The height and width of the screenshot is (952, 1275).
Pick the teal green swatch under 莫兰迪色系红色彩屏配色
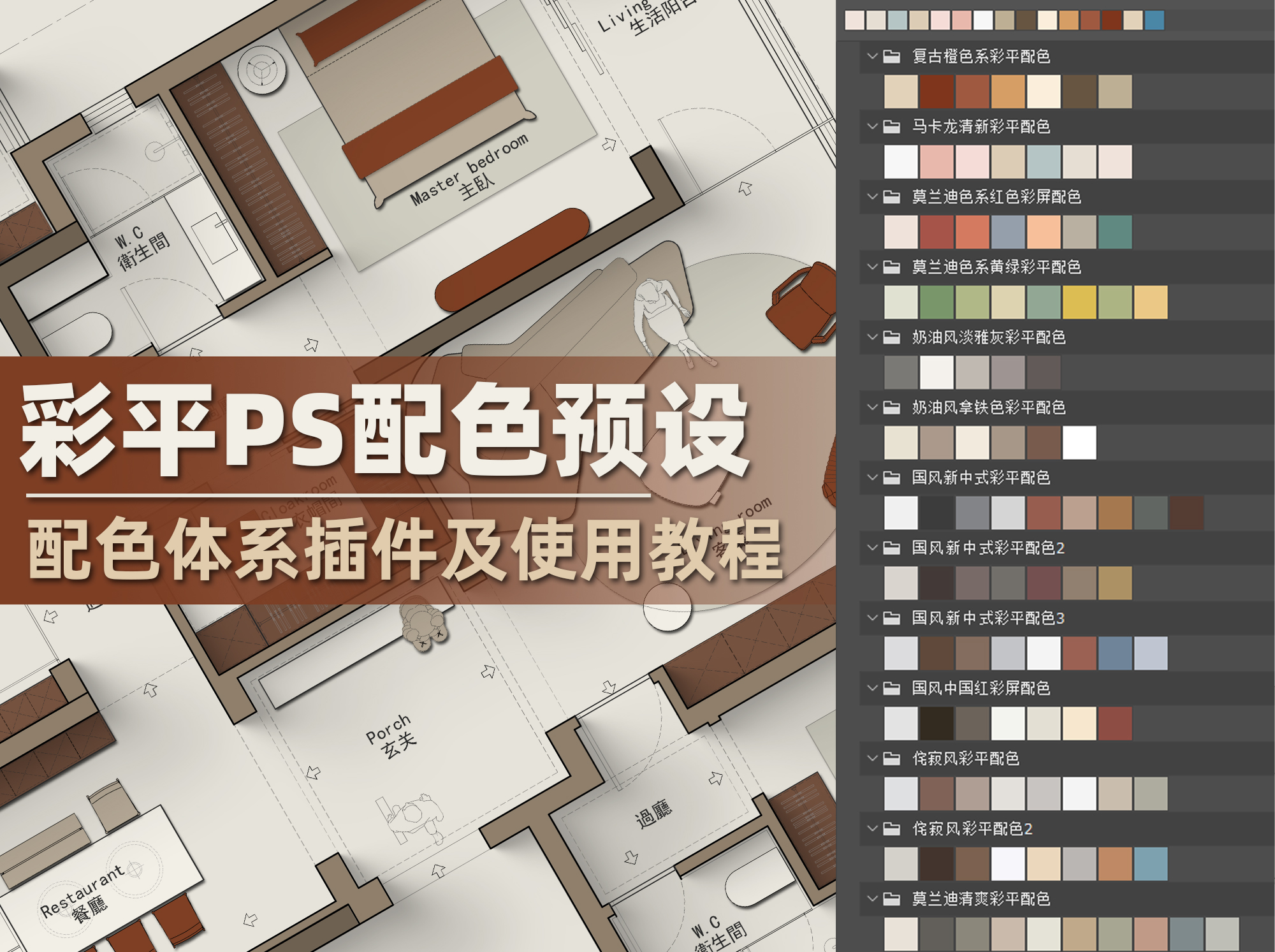tap(1116, 231)
